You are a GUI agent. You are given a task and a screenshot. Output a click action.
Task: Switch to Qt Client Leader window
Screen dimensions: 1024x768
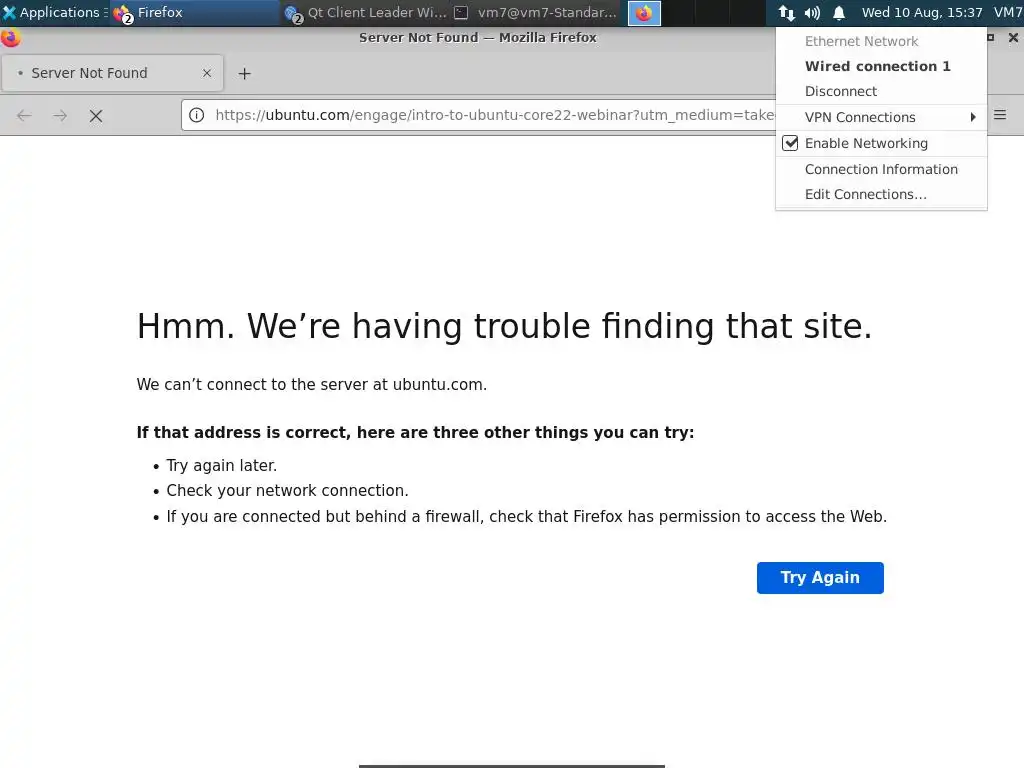[x=366, y=12]
